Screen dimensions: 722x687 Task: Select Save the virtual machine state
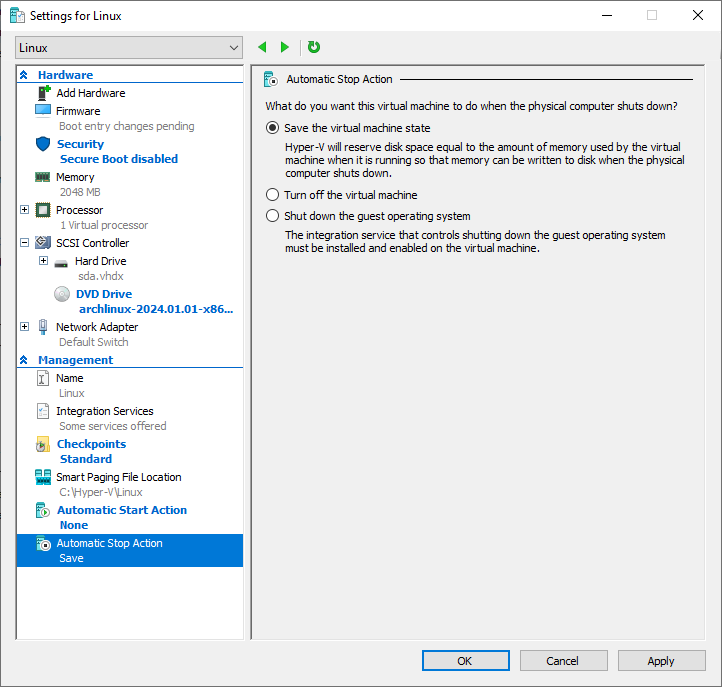(x=272, y=128)
